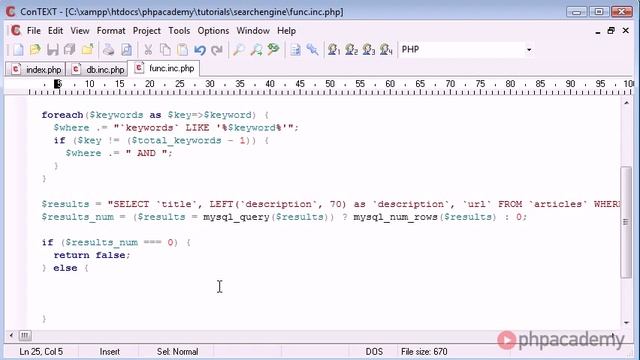Screen dimensions: 640x360
Task: Click on "return false;" line
Action: point(92,255)
